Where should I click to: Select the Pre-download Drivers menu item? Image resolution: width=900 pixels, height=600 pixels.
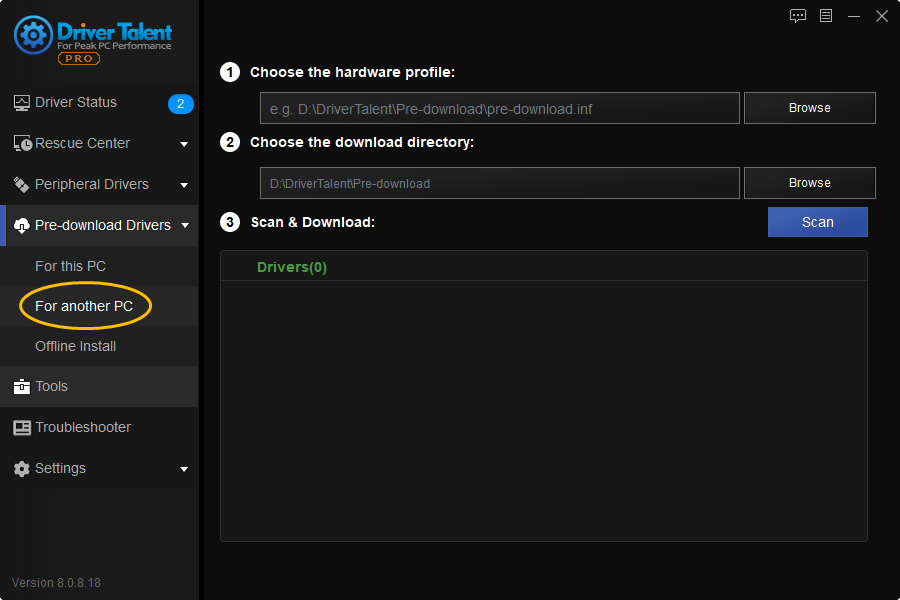tap(99, 226)
